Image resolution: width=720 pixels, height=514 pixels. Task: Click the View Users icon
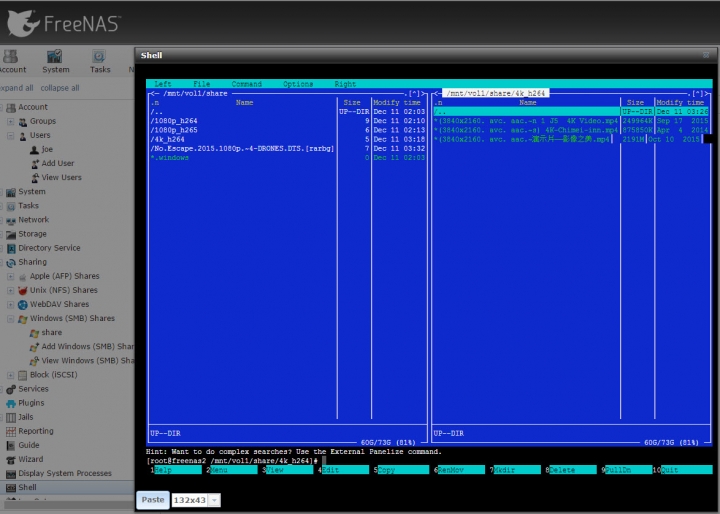tap(35, 178)
